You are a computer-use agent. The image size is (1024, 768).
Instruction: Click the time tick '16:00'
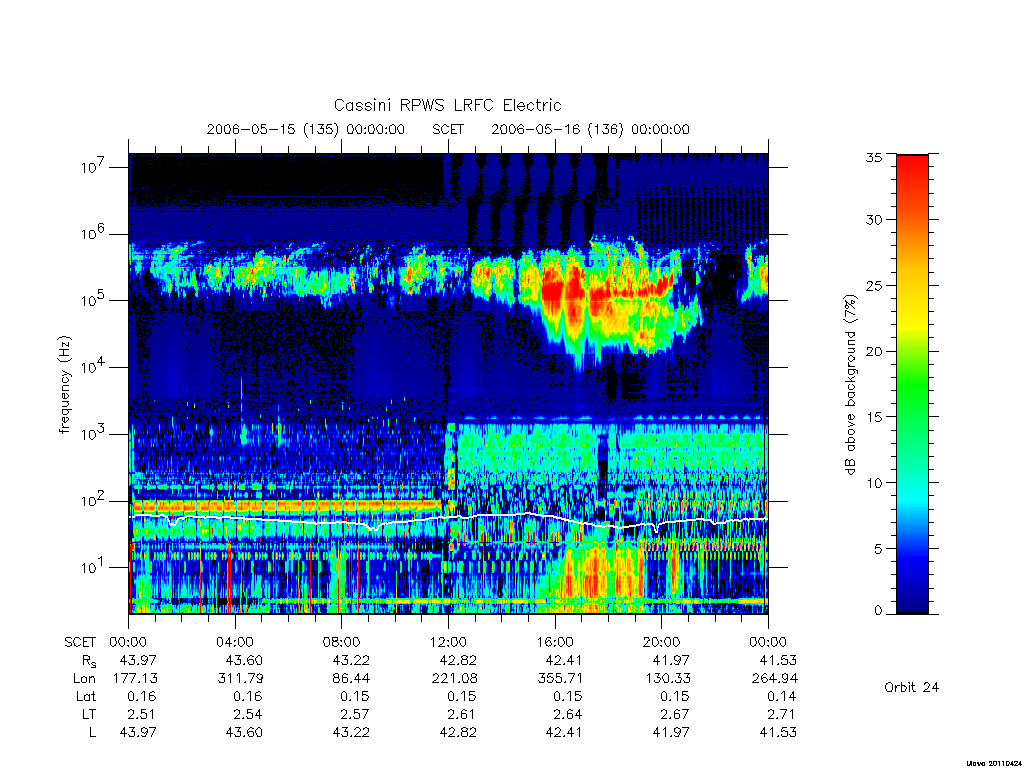pos(554,643)
